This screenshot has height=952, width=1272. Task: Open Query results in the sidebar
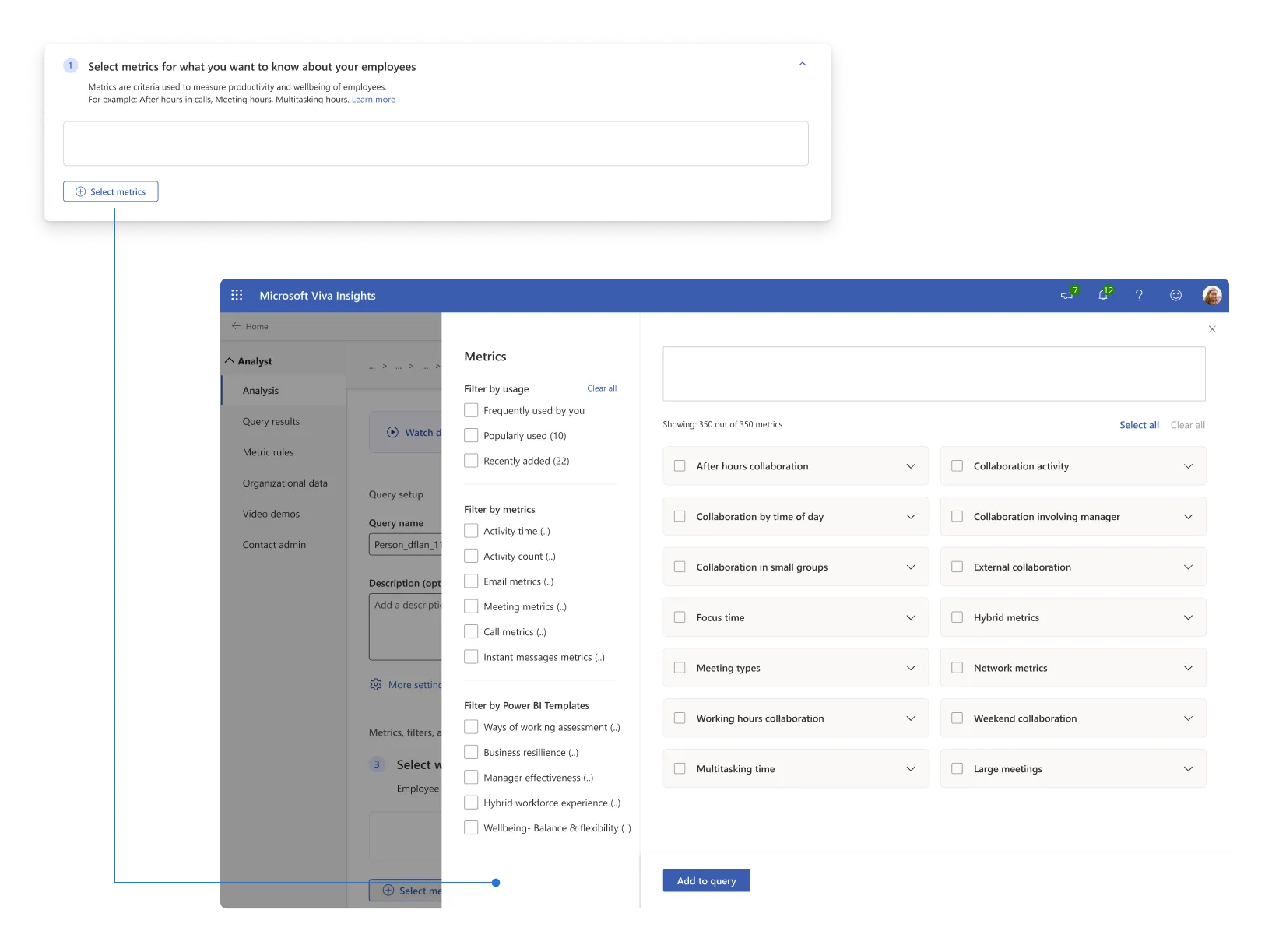coord(271,422)
